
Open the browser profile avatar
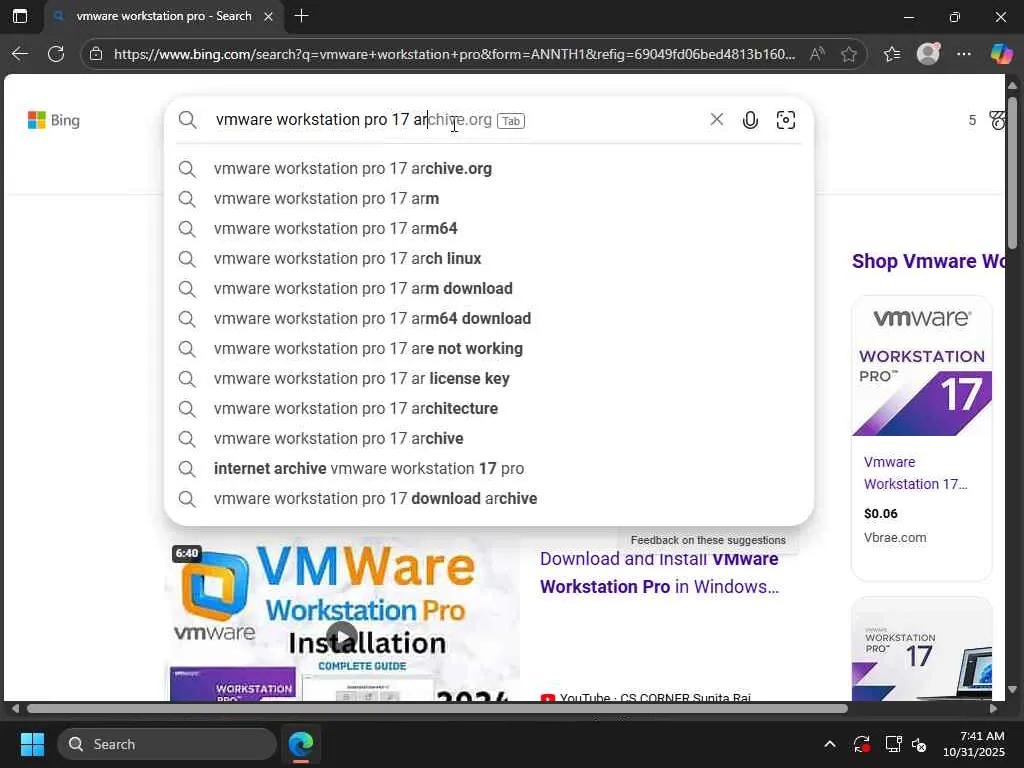coord(928,54)
